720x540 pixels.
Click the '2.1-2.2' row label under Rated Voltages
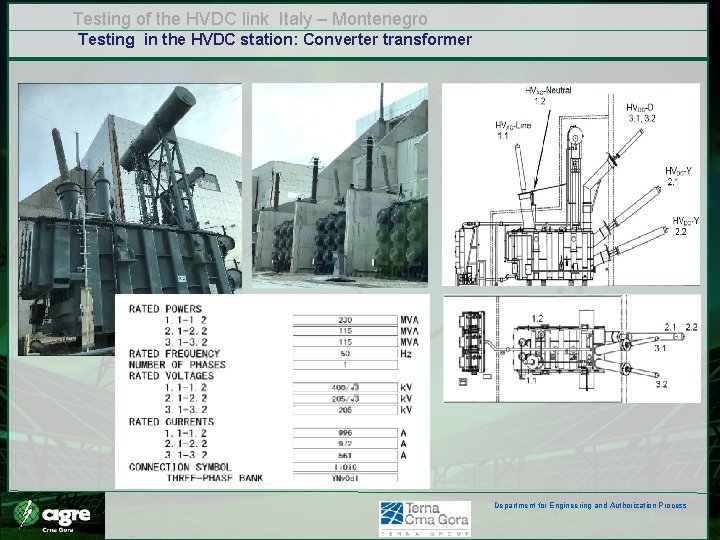click(186, 399)
